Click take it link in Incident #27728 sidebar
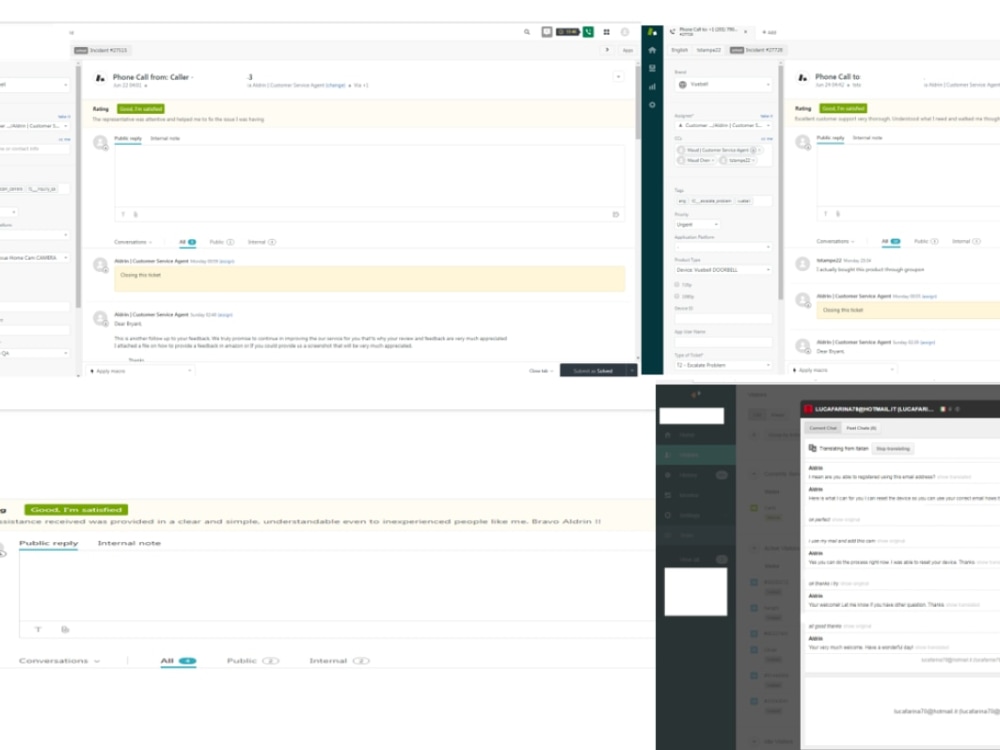 point(766,116)
